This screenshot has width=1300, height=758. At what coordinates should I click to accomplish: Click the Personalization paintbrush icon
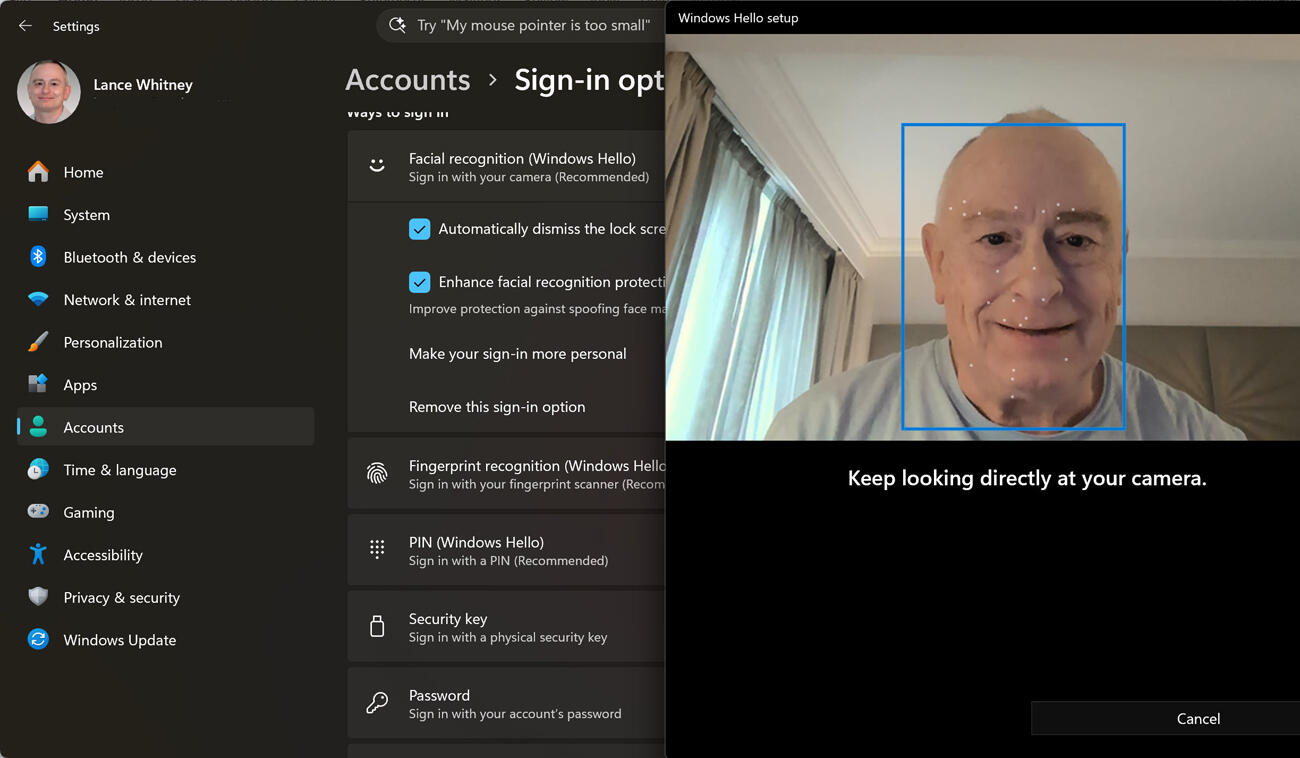38,342
